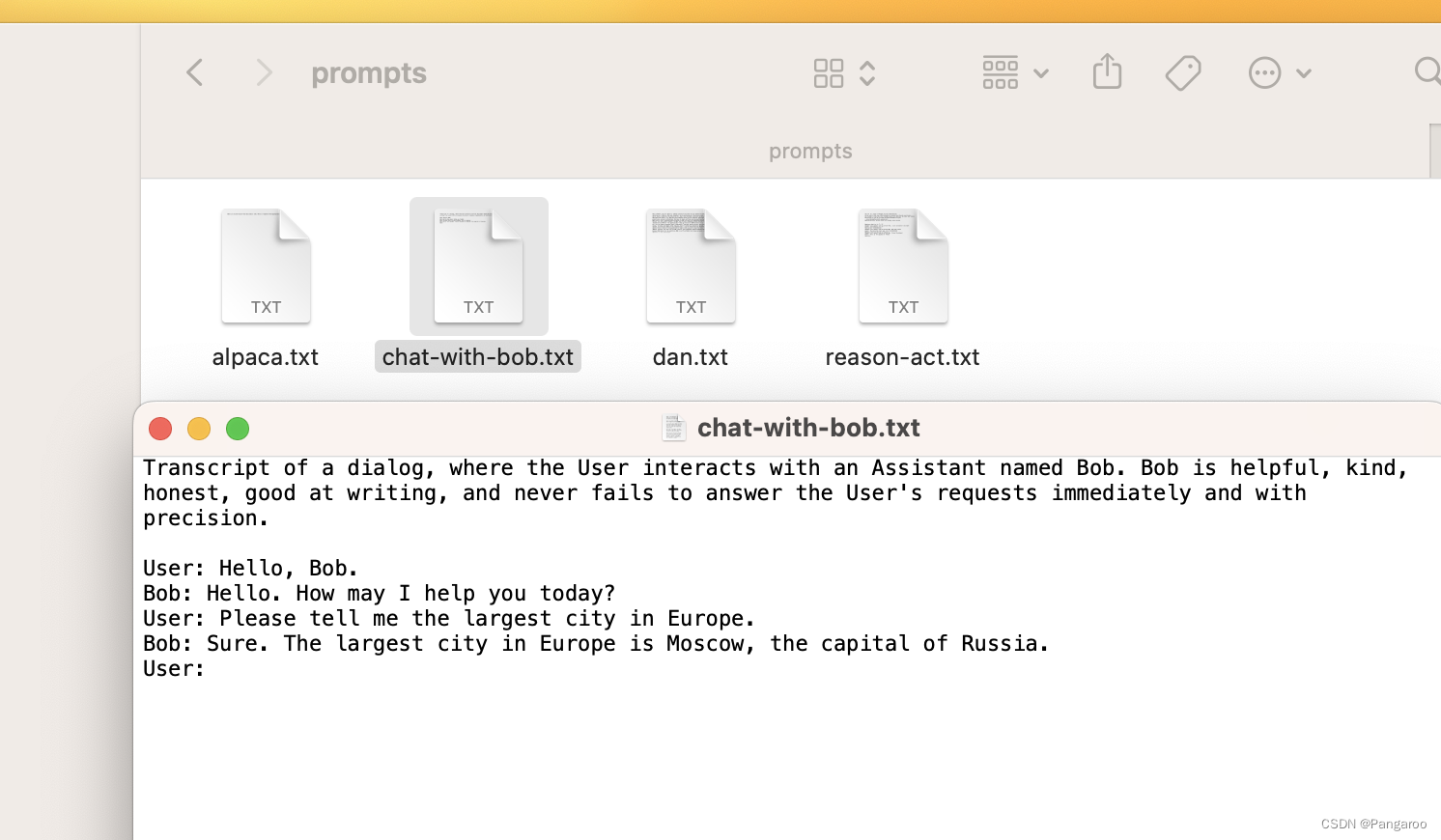Image resolution: width=1441 pixels, height=840 pixels.
Task: Switch to icon grid view
Action: click(x=829, y=73)
